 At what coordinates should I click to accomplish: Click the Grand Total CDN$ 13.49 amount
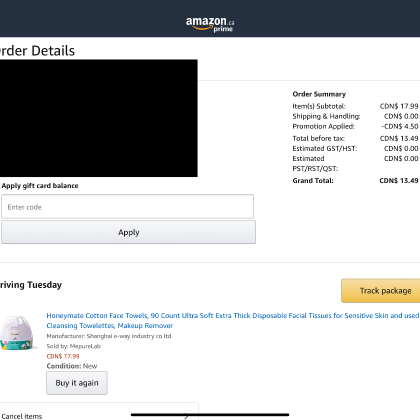tap(399, 181)
